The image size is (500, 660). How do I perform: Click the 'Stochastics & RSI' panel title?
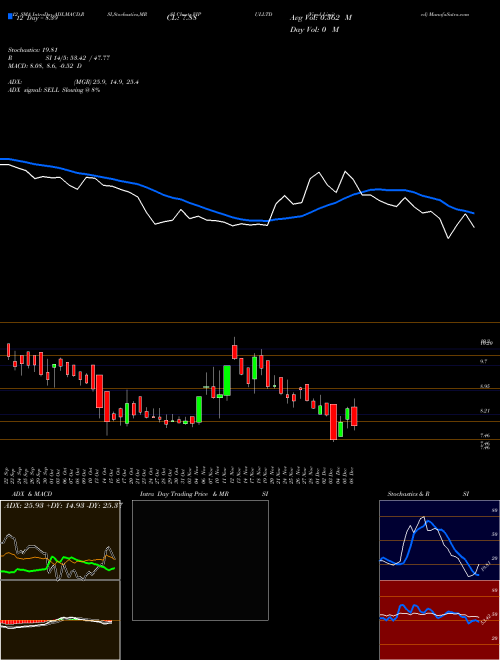coord(428,494)
